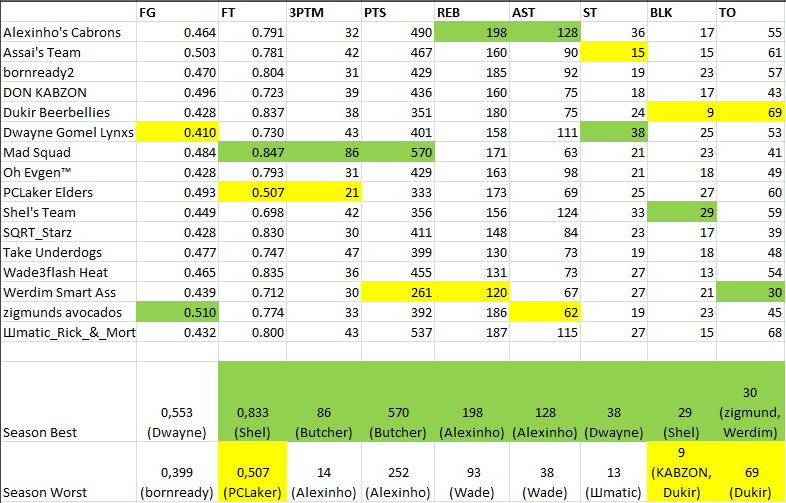The height and width of the screenshot is (503, 786).
Task: Click the Oh Evgen™ row label
Action: (69, 172)
